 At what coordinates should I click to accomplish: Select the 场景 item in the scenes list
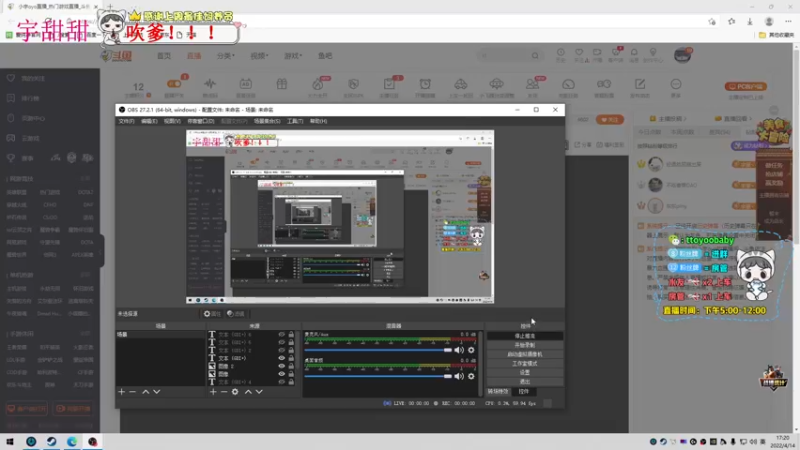tap(160, 335)
